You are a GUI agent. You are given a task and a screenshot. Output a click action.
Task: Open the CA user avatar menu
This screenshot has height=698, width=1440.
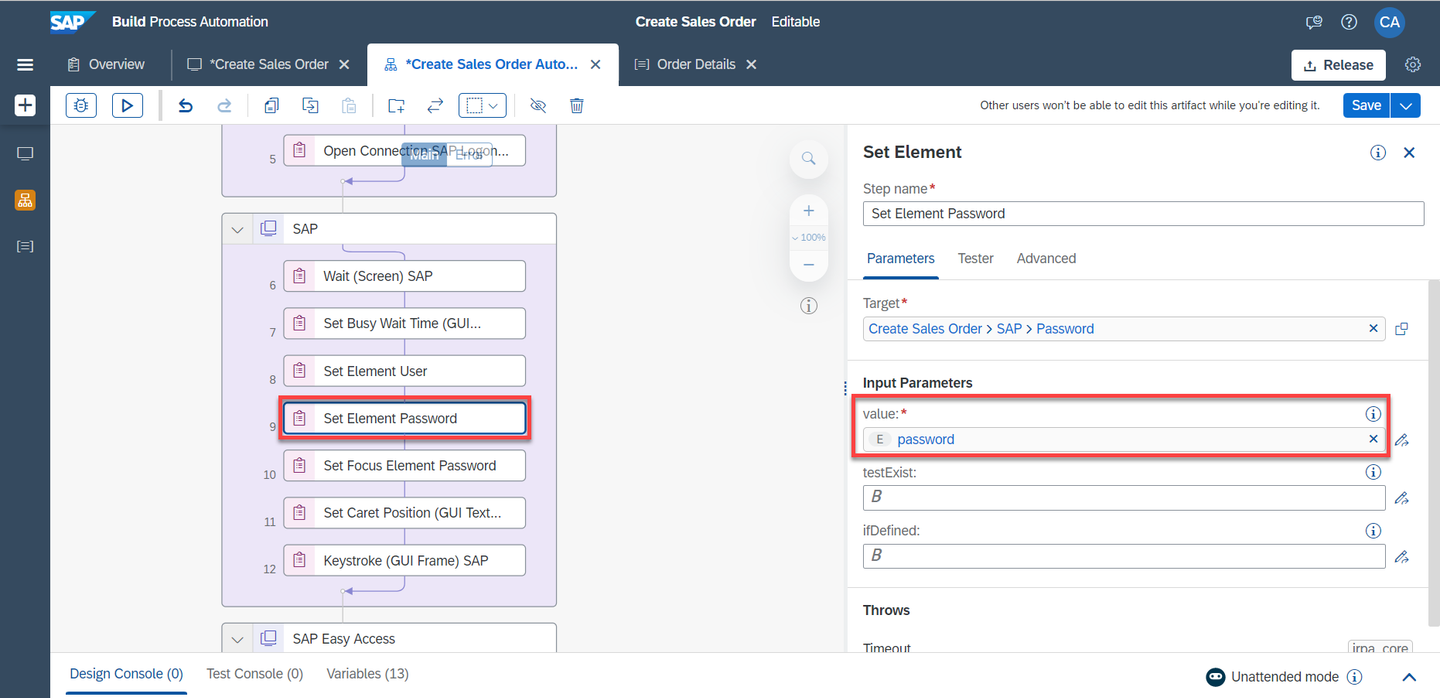1389,22
